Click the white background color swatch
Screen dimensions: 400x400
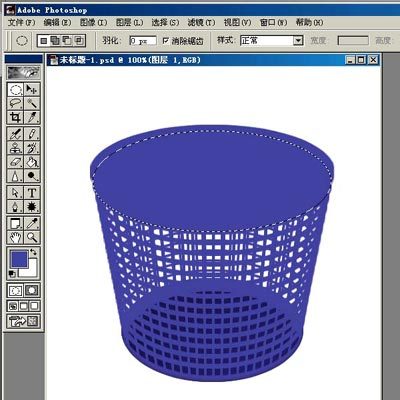click(x=33, y=272)
